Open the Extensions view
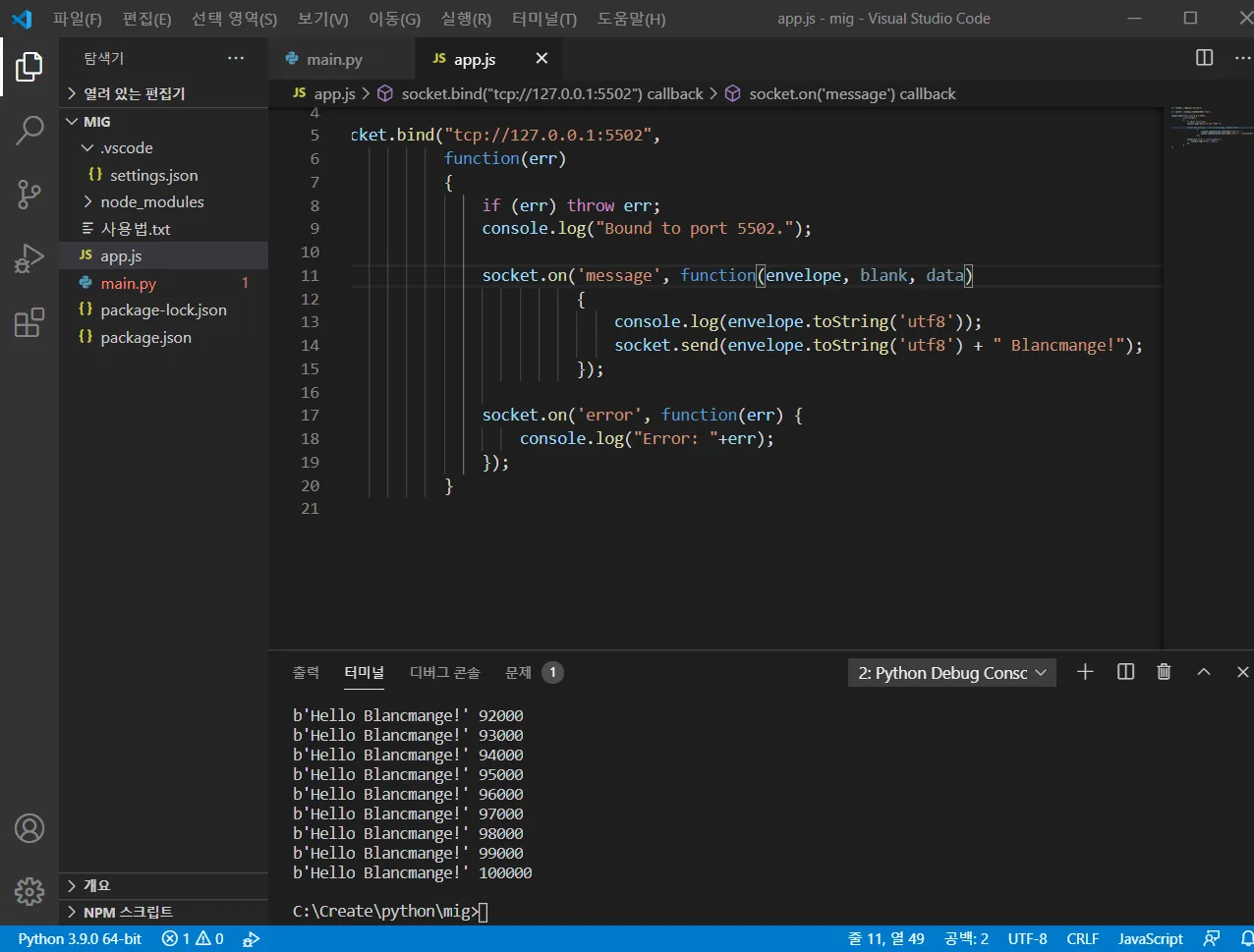The width and height of the screenshot is (1254, 952). (29, 322)
